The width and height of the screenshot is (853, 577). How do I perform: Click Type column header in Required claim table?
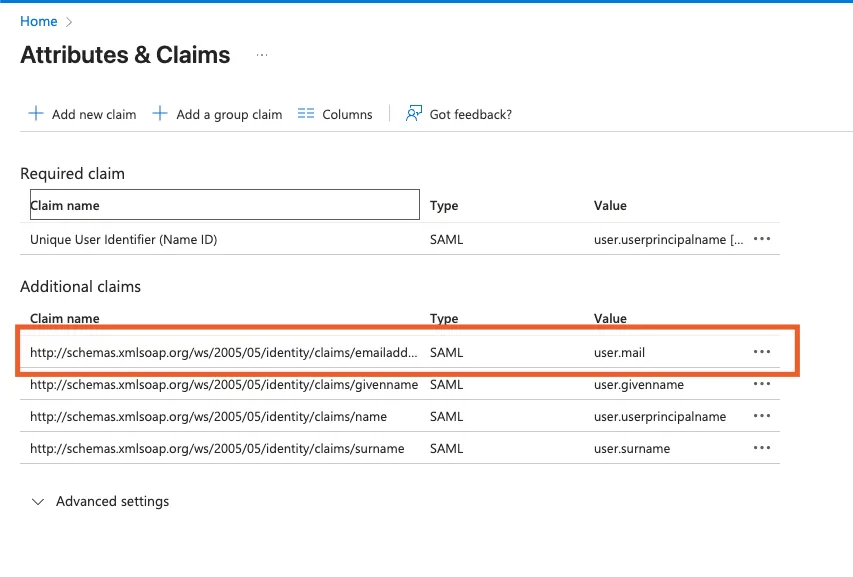[x=444, y=206]
